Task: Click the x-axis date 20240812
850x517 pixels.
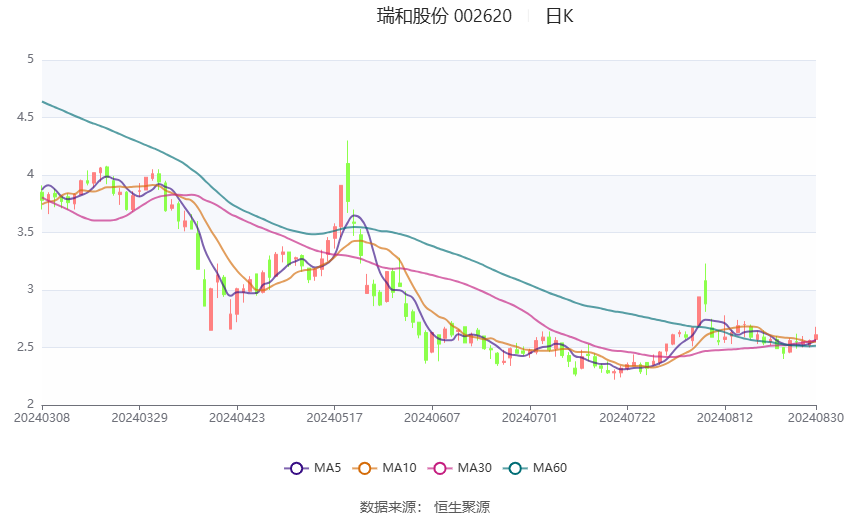Action: click(725, 418)
